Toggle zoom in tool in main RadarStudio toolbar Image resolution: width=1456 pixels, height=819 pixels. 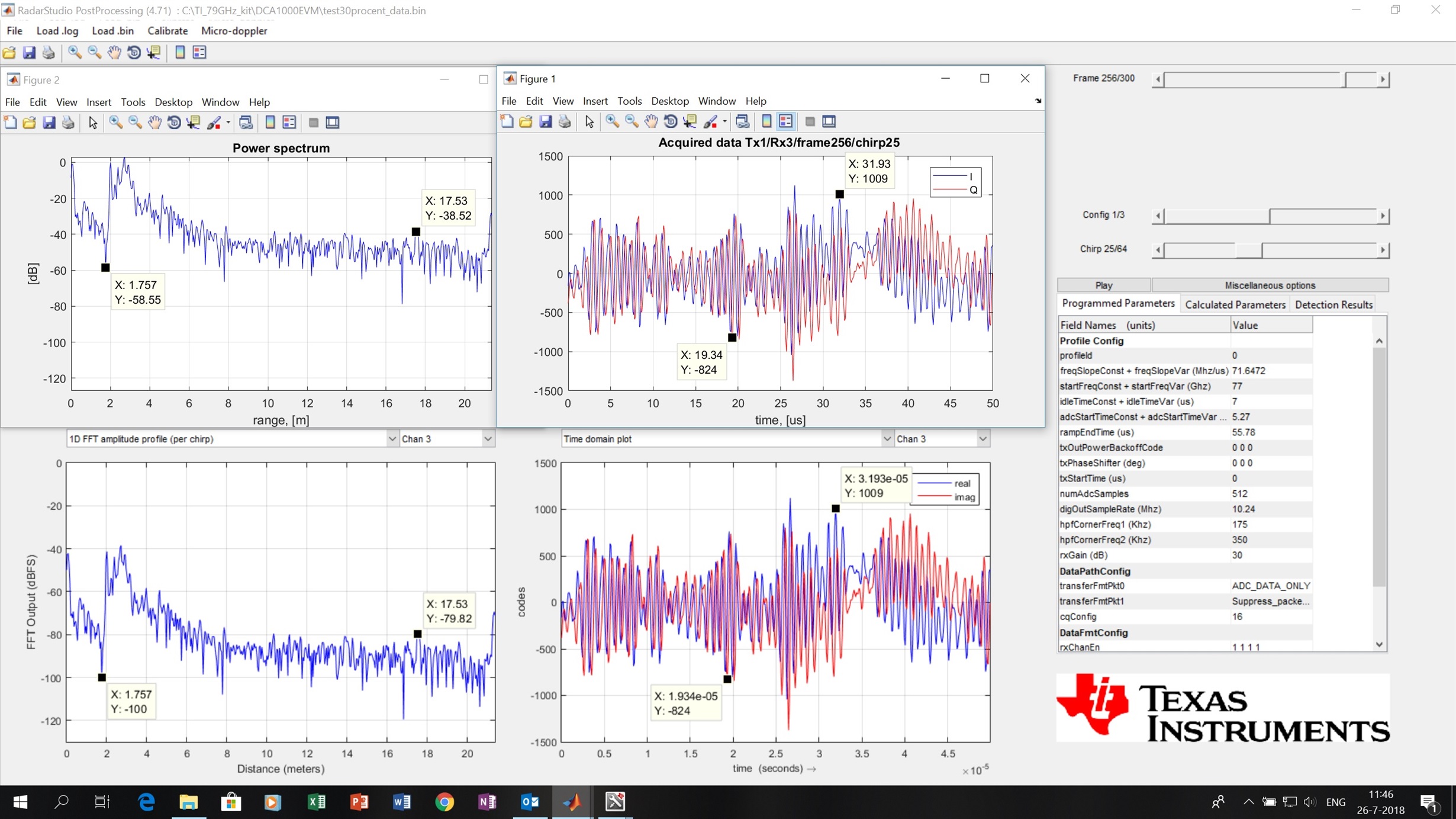[x=75, y=53]
